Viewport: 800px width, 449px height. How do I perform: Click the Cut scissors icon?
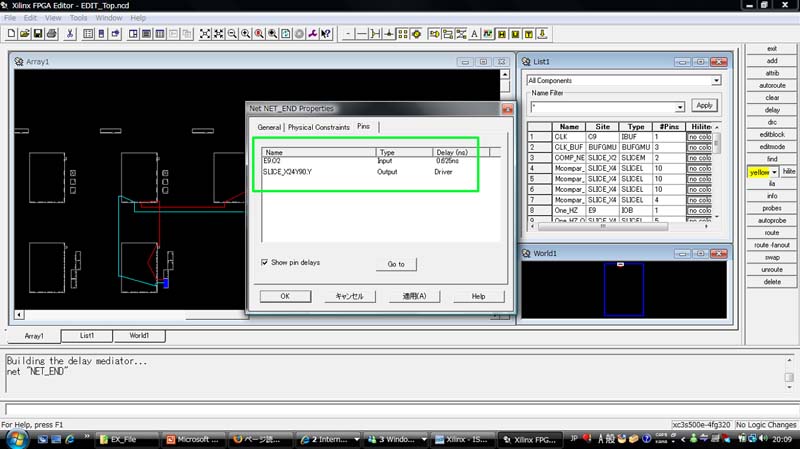[x=70, y=34]
